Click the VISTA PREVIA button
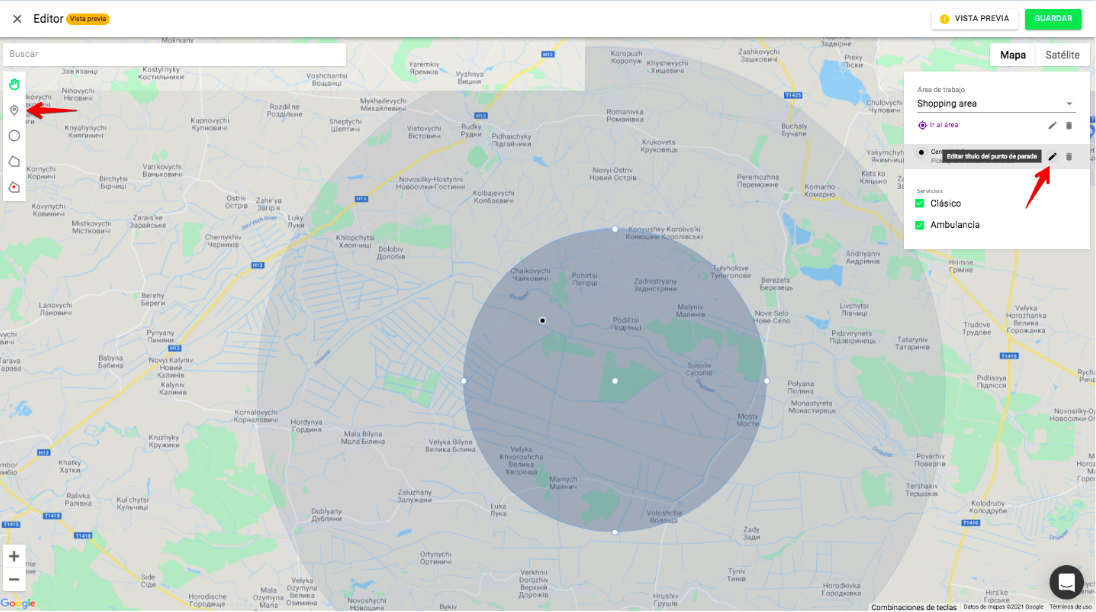Screen dimensions: 1096x612 974,19
